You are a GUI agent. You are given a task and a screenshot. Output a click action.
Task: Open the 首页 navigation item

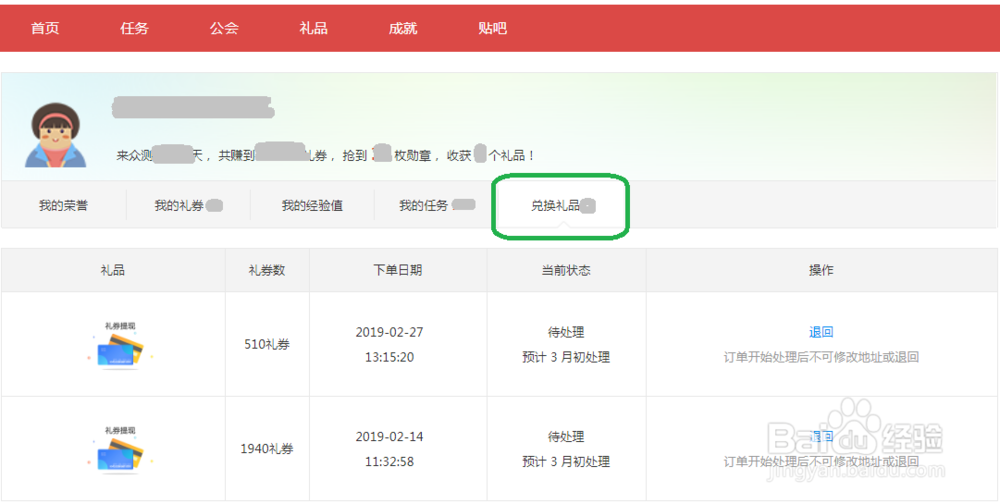45,28
